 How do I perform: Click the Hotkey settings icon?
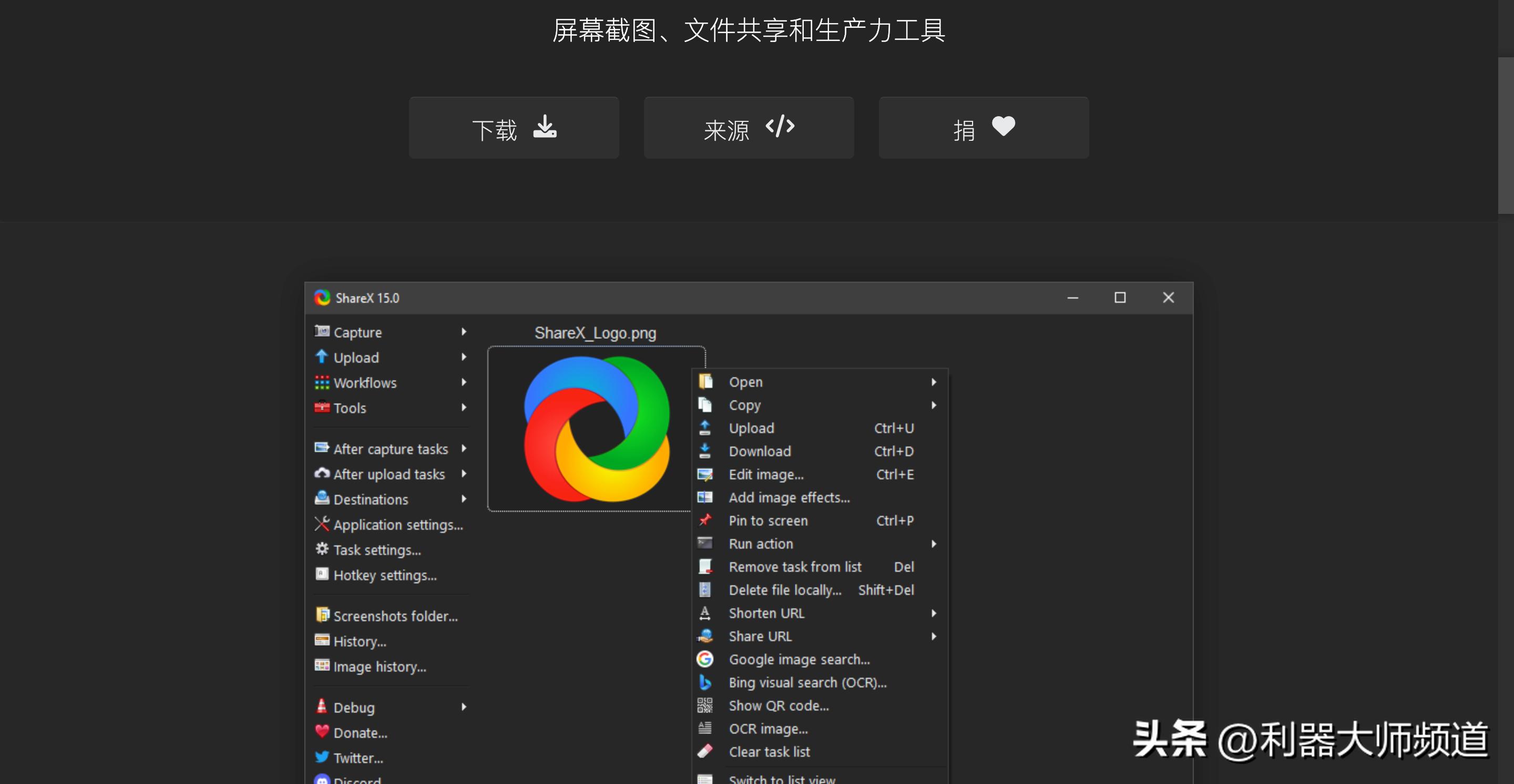[322, 575]
